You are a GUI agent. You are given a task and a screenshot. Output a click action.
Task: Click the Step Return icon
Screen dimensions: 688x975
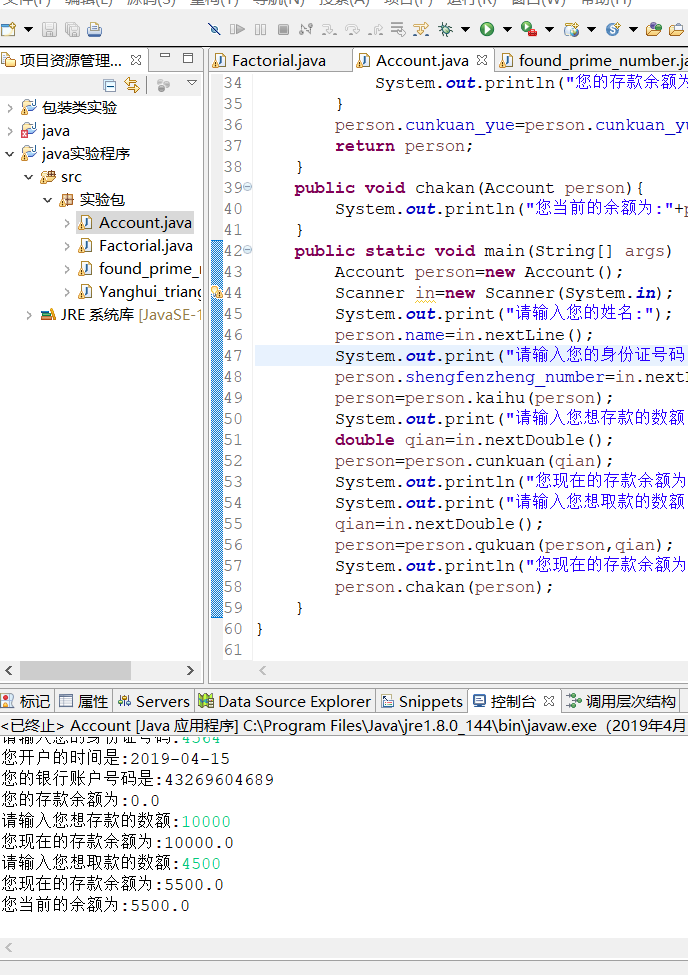click(x=375, y=29)
